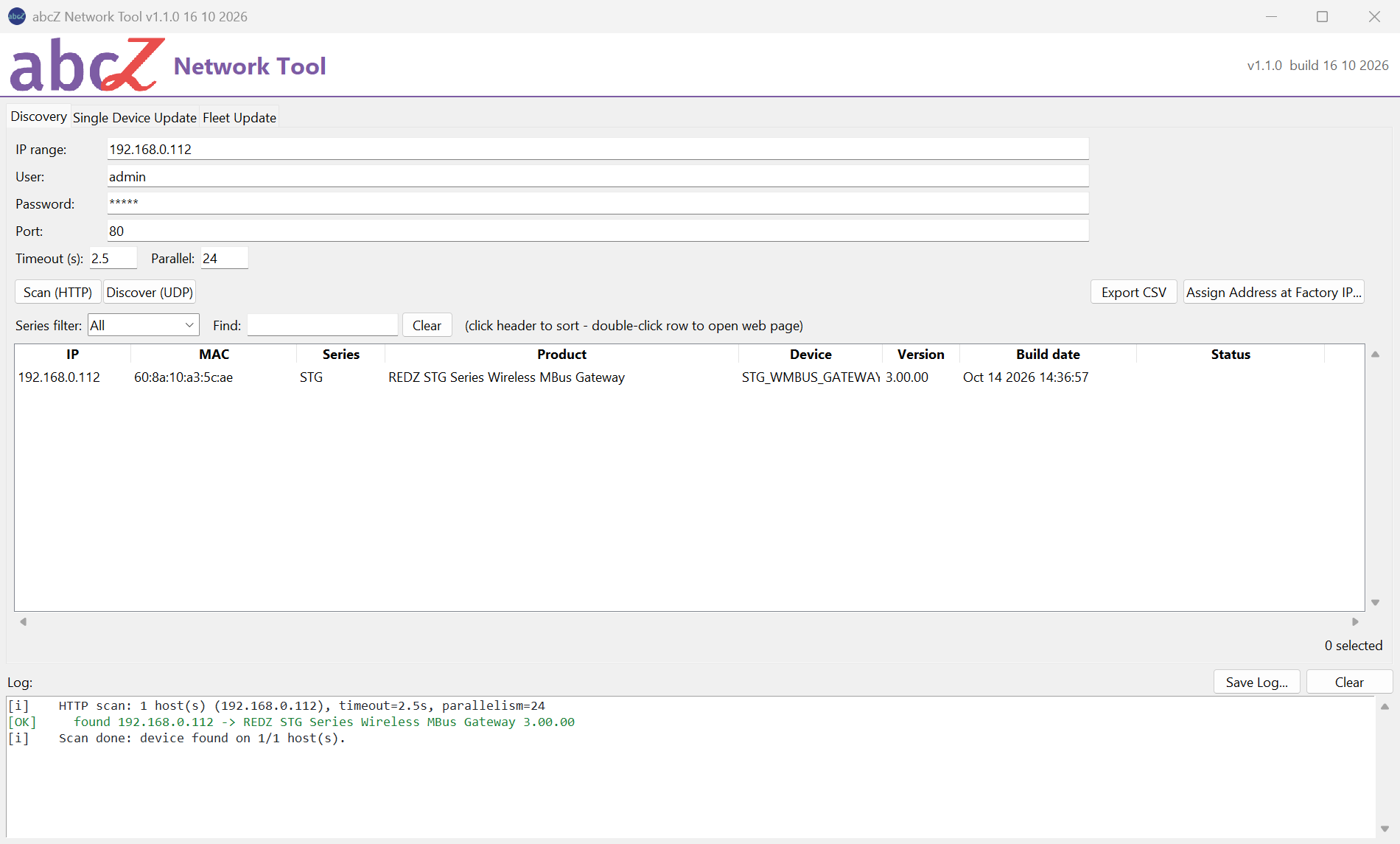This screenshot has height=844, width=1400.
Task: Select the Discovery tab
Action: tap(38, 116)
